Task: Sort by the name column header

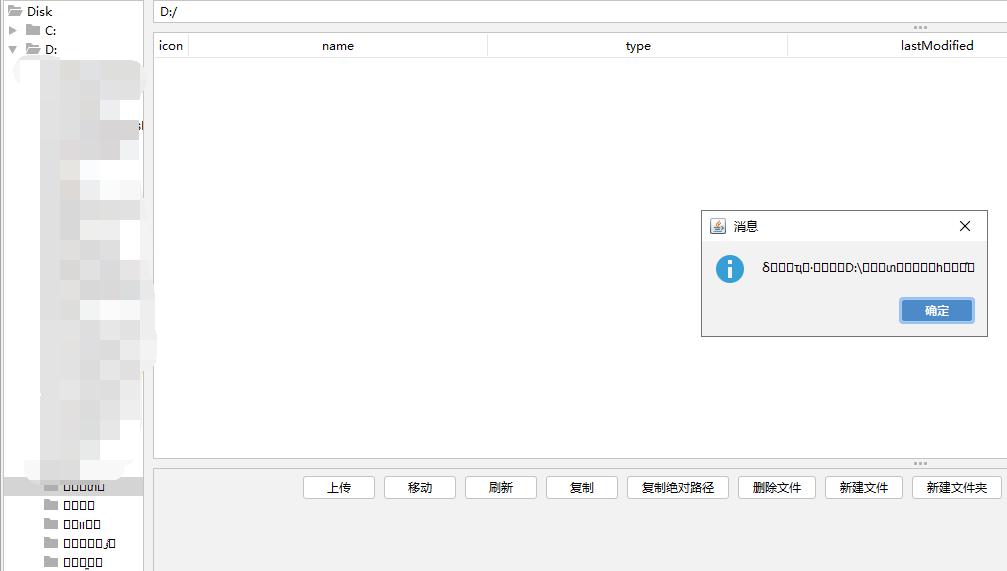Action: click(338, 46)
